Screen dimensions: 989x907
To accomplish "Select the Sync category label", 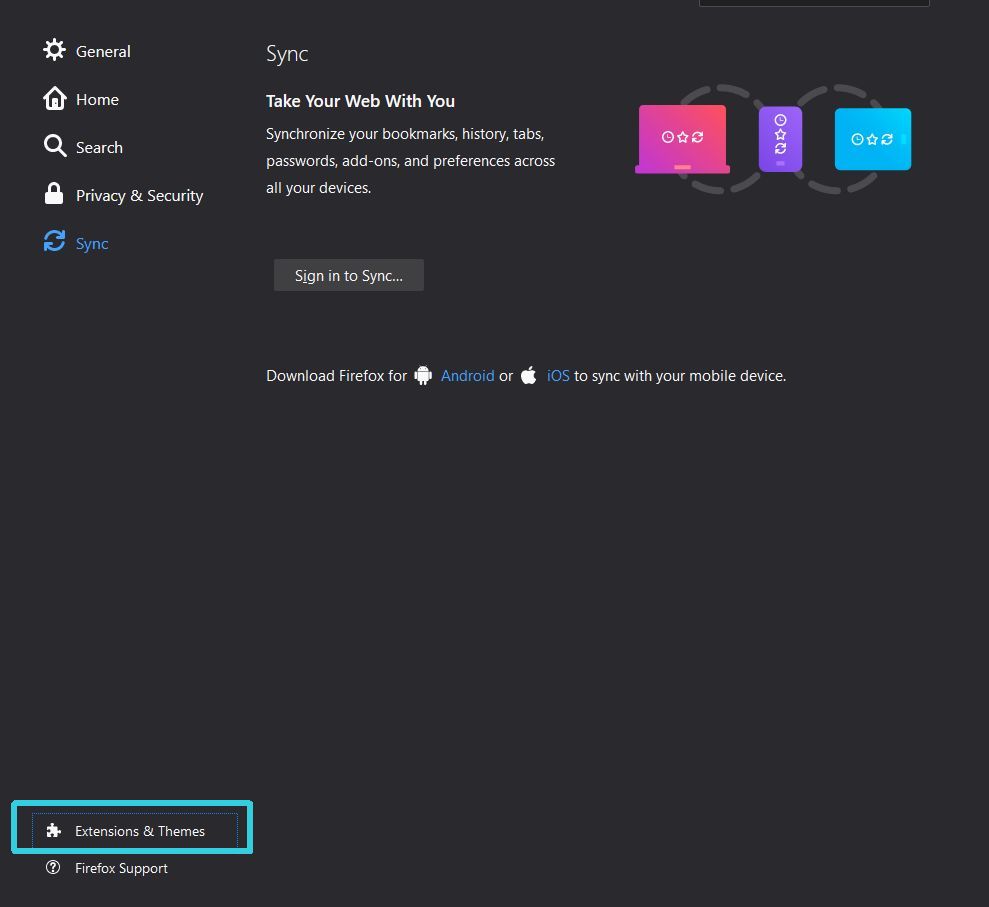I will (x=92, y=243).
